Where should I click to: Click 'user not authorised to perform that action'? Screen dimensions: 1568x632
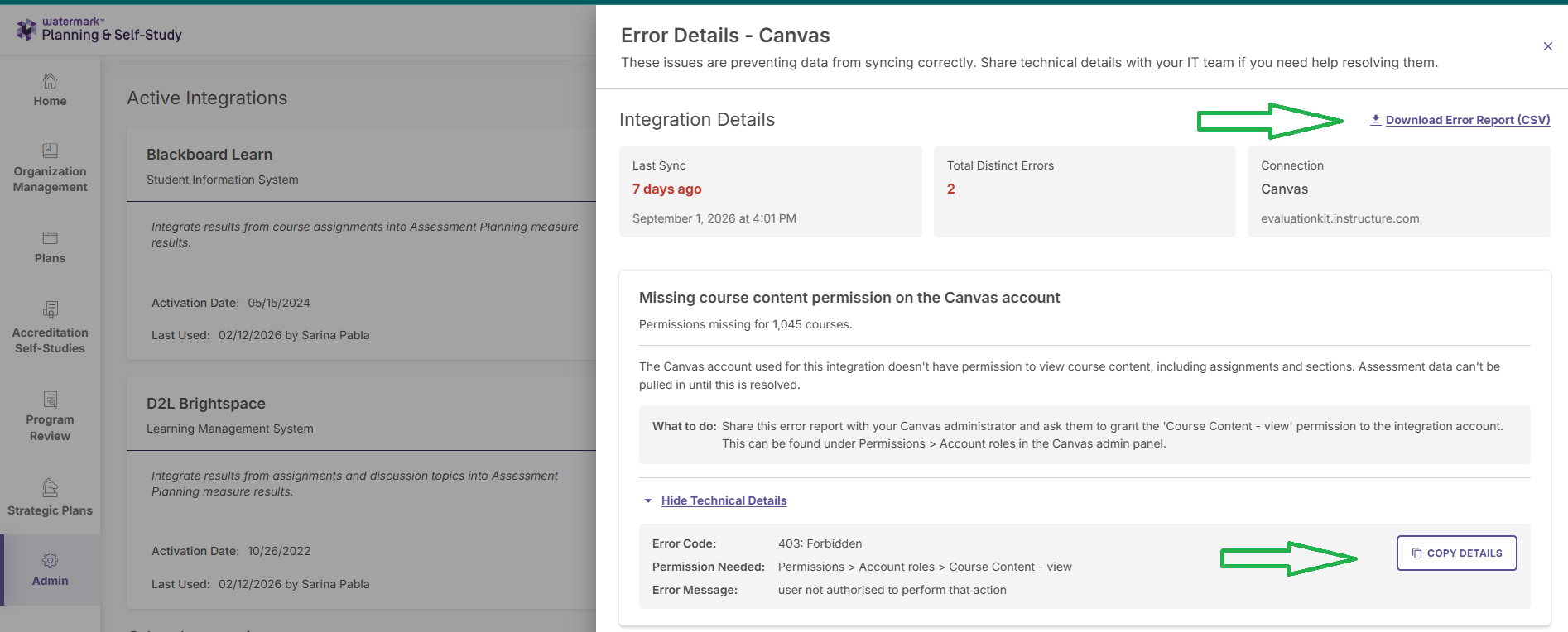[892, 590]
